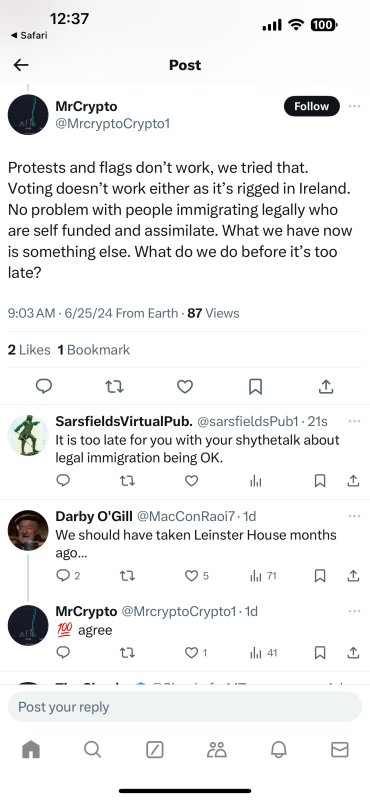Tap the Post your reply field
The width and height of the screenshot is (370, 800).
(x=185, y=707)
